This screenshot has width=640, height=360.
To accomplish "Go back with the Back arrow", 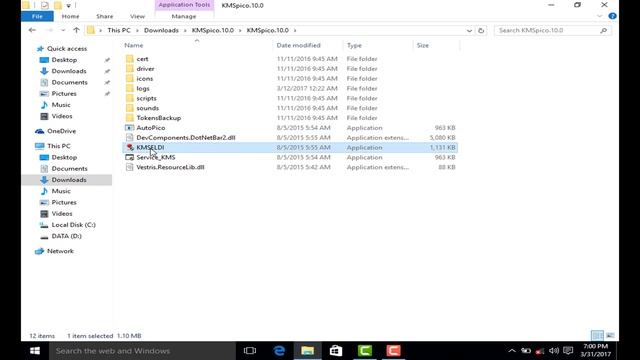I will 32,30.
